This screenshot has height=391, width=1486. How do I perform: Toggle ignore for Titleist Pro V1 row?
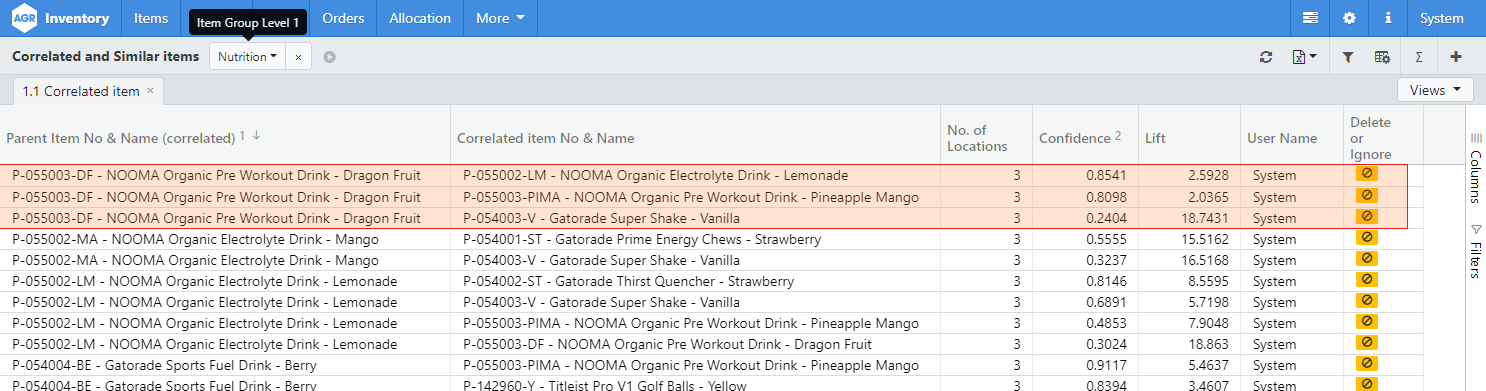(1366, 384)
